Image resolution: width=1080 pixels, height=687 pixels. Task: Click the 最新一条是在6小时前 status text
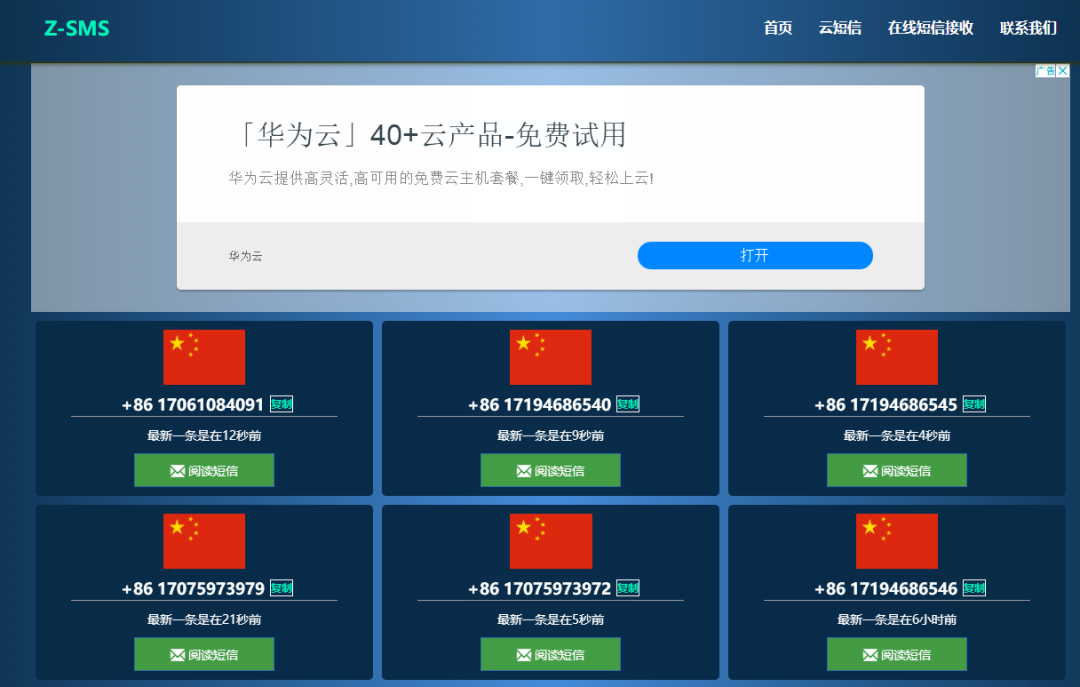coord(897,619)
